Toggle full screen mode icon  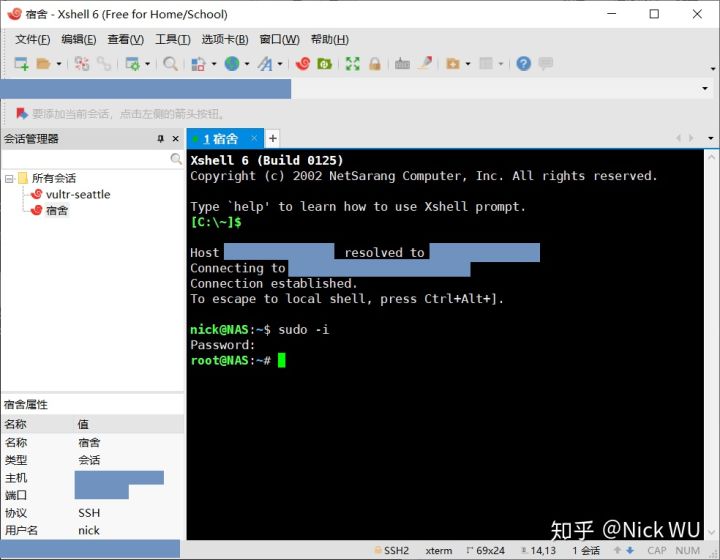tap(353, 64)
